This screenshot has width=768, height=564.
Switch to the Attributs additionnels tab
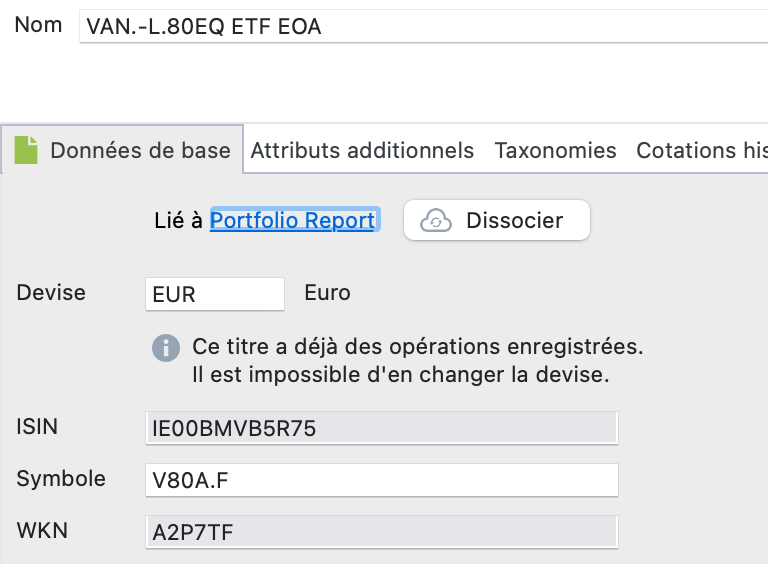coord(362,150)
